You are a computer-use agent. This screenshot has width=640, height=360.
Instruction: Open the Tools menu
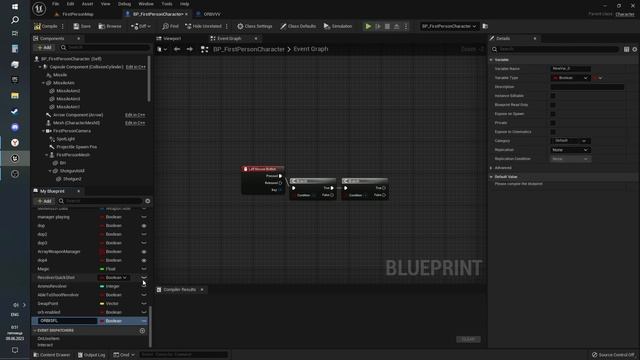coord(167,4)
